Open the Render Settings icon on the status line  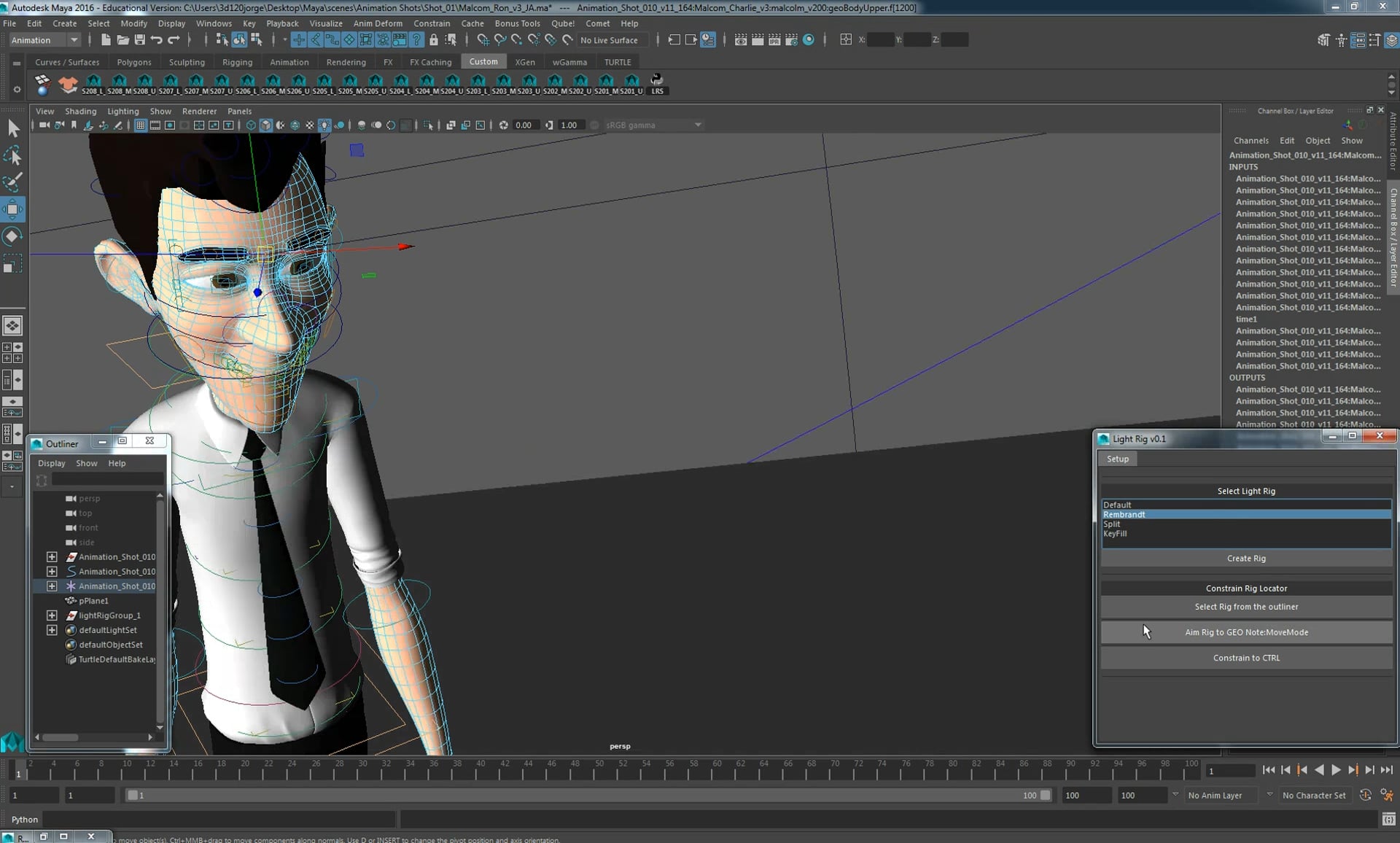point(792,40)
